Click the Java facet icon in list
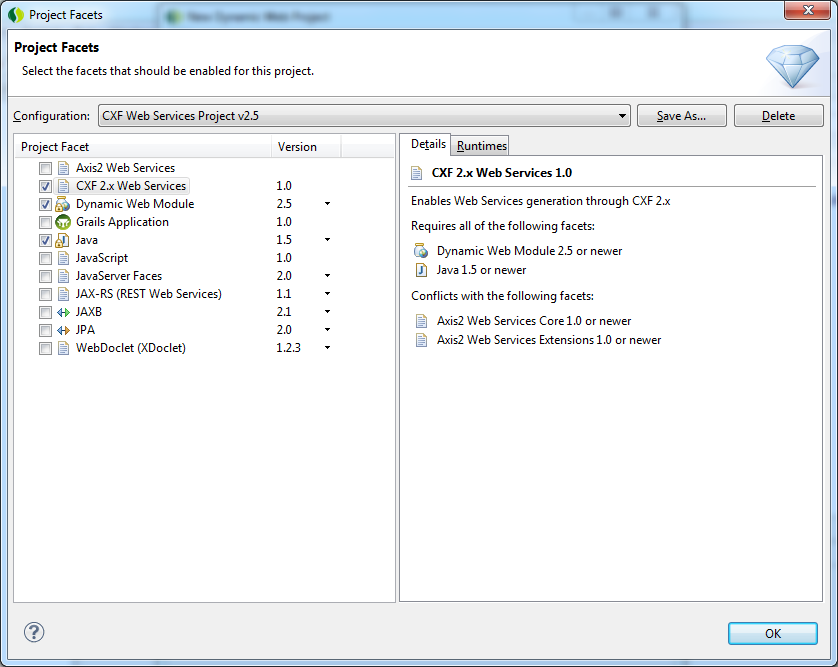838x667 pixels. 63,240
